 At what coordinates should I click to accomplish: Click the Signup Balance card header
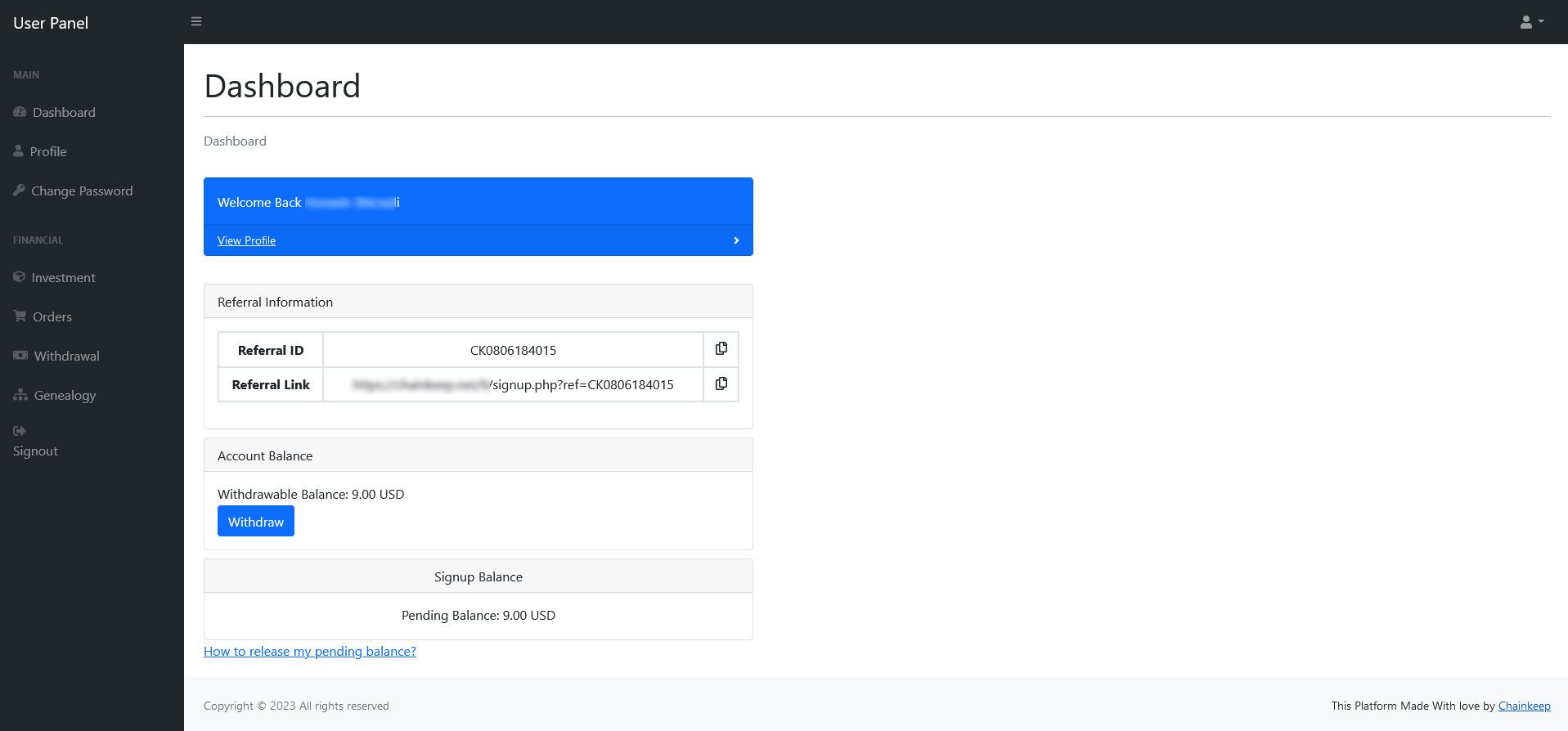[x=478, y=576]
